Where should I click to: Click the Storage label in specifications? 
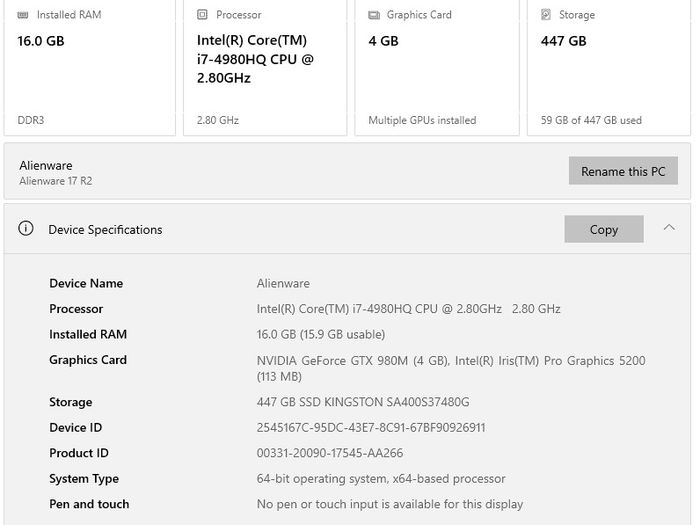coord(71,402)
